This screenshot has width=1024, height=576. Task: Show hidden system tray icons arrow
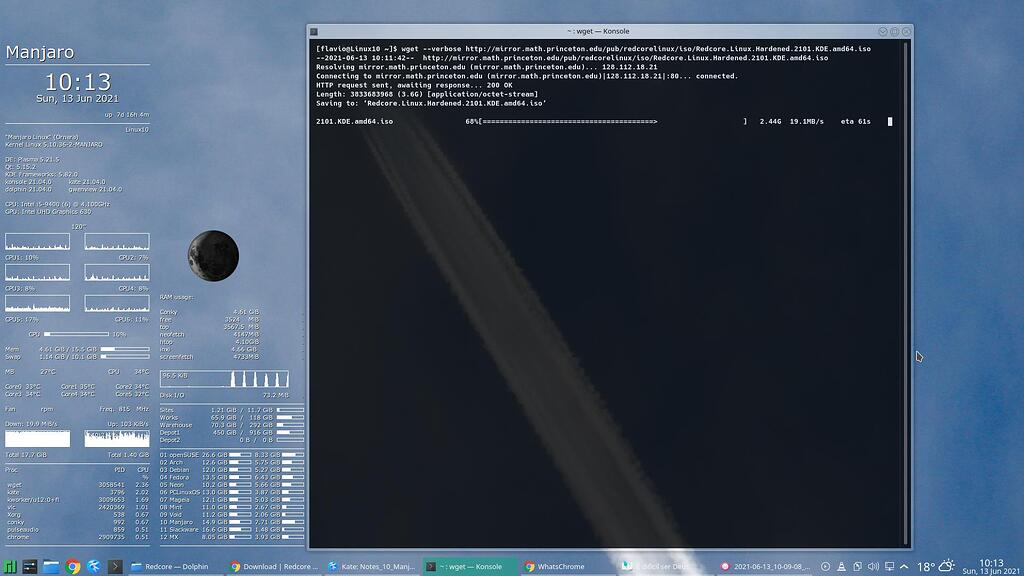coord(904,566)
